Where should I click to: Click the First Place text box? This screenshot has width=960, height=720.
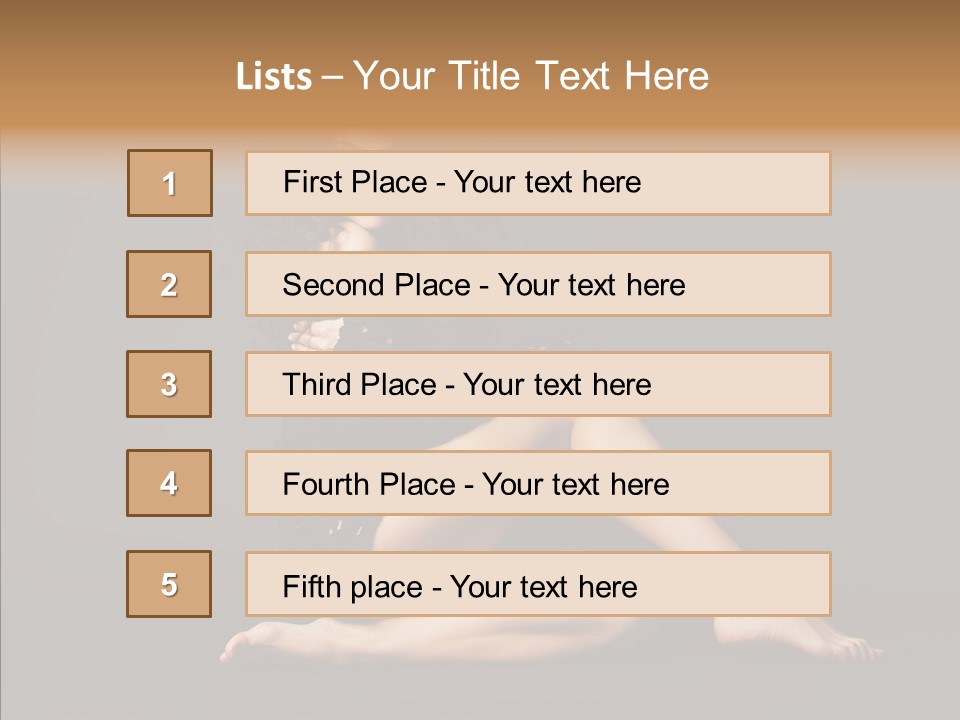[538, 183]
